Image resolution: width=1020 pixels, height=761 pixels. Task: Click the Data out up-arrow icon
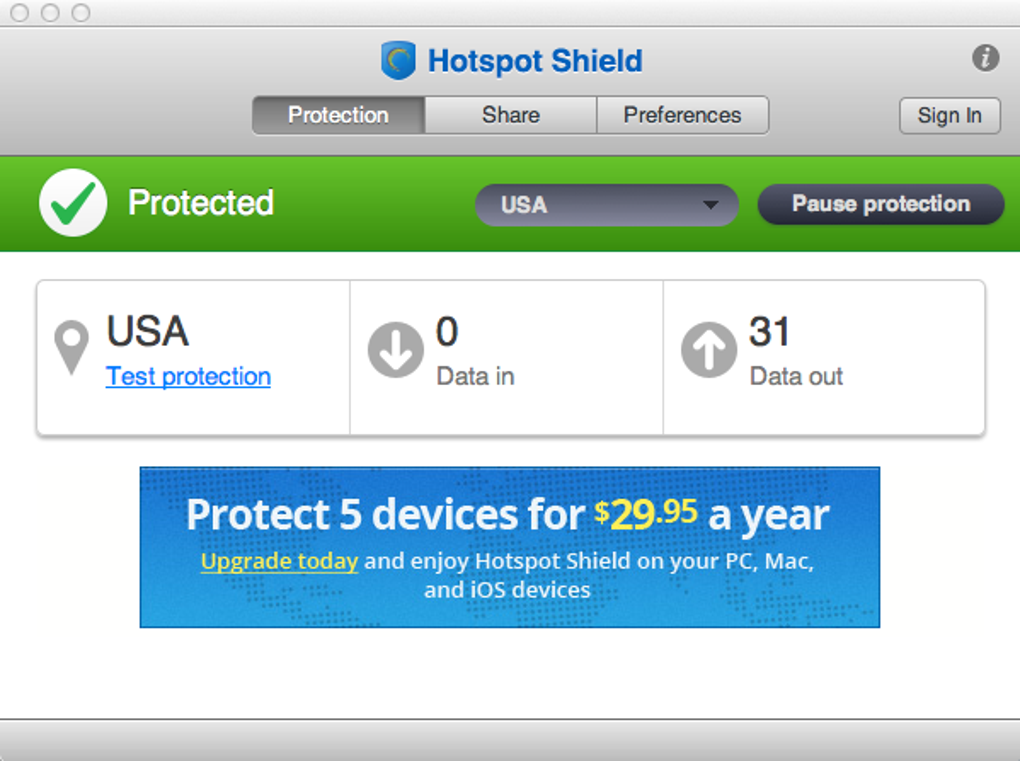(708, 352)
